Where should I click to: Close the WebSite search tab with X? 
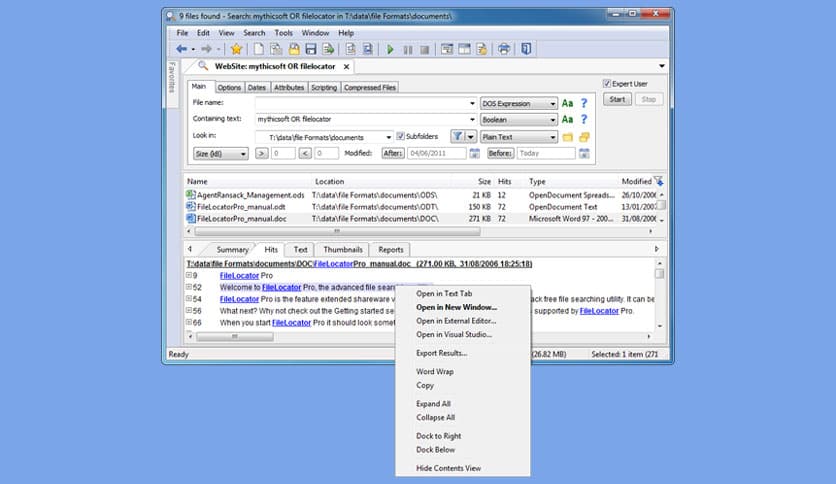coord(347,67)
